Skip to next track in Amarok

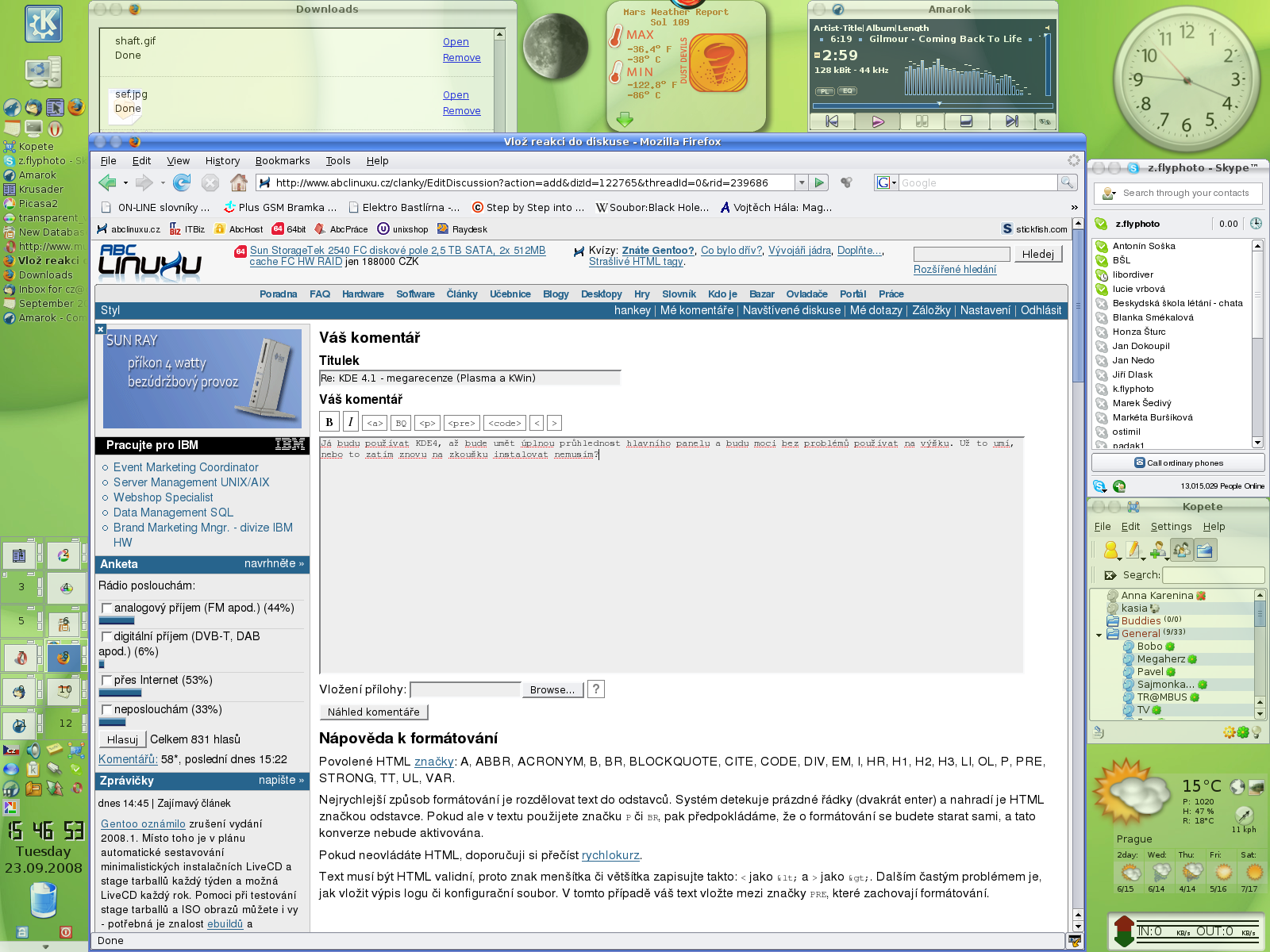1011,121
